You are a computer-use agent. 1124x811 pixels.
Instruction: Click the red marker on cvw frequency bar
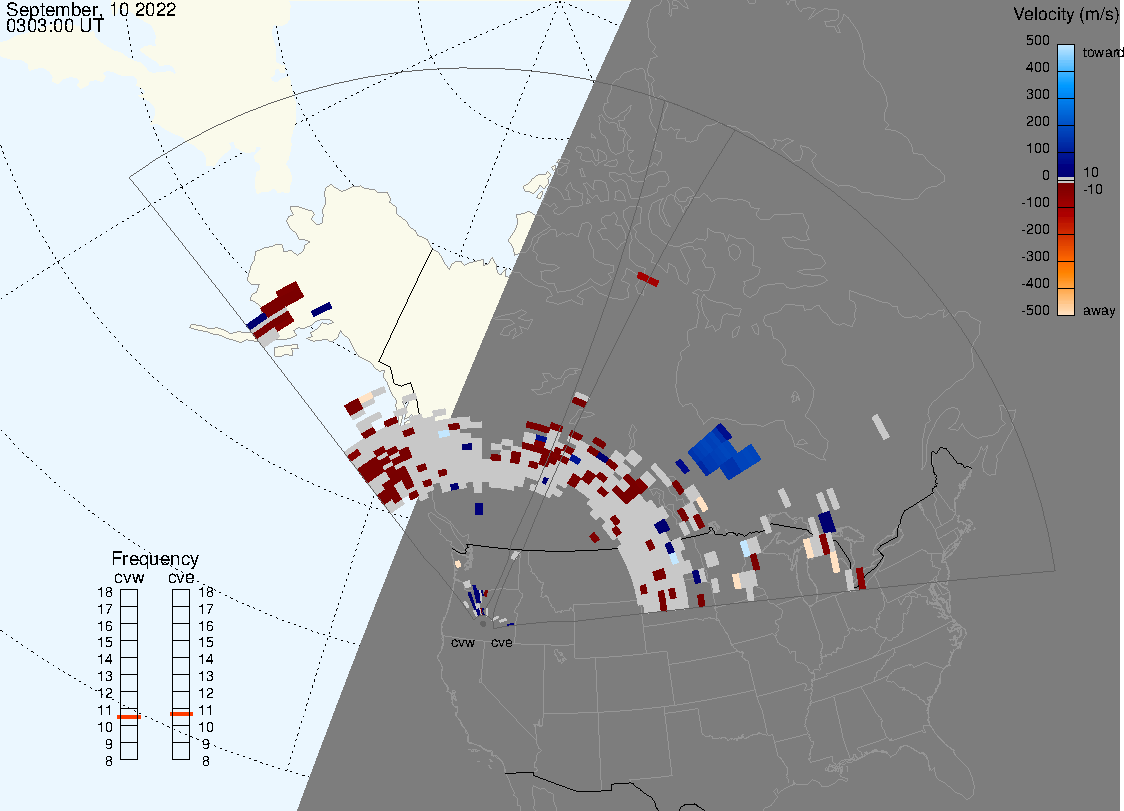pos(129,717)
